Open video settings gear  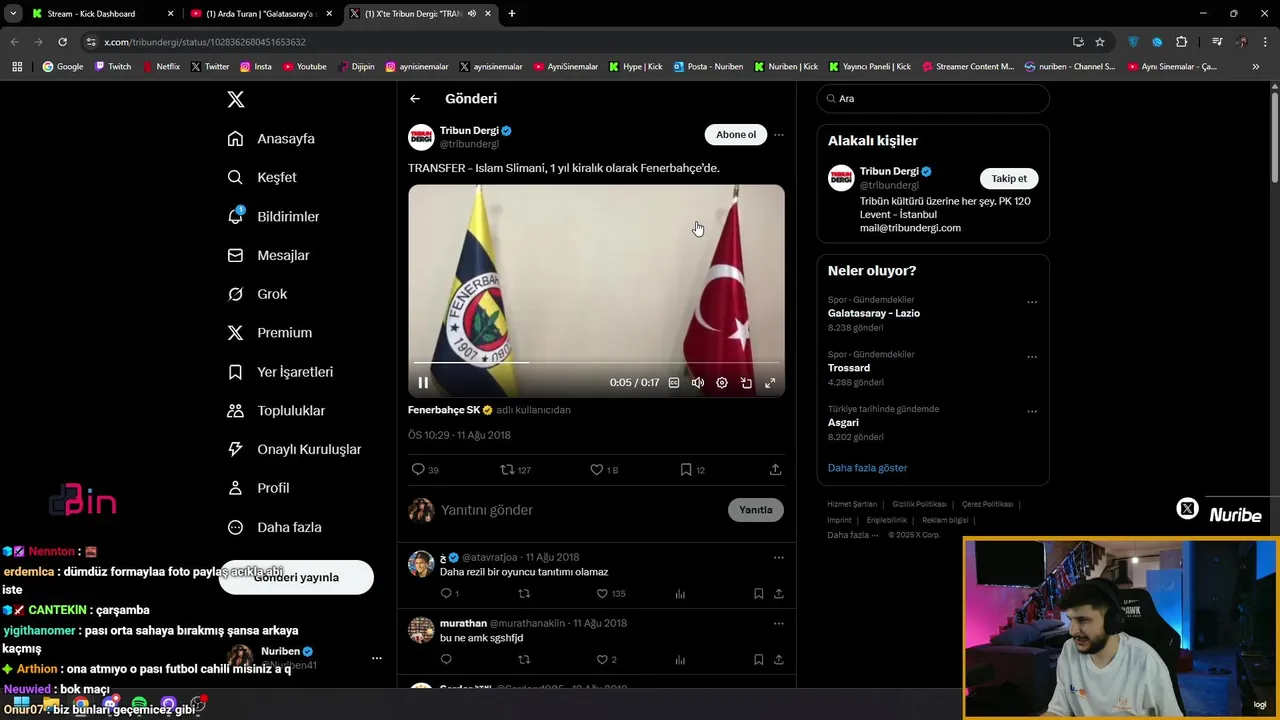(722, 382)
